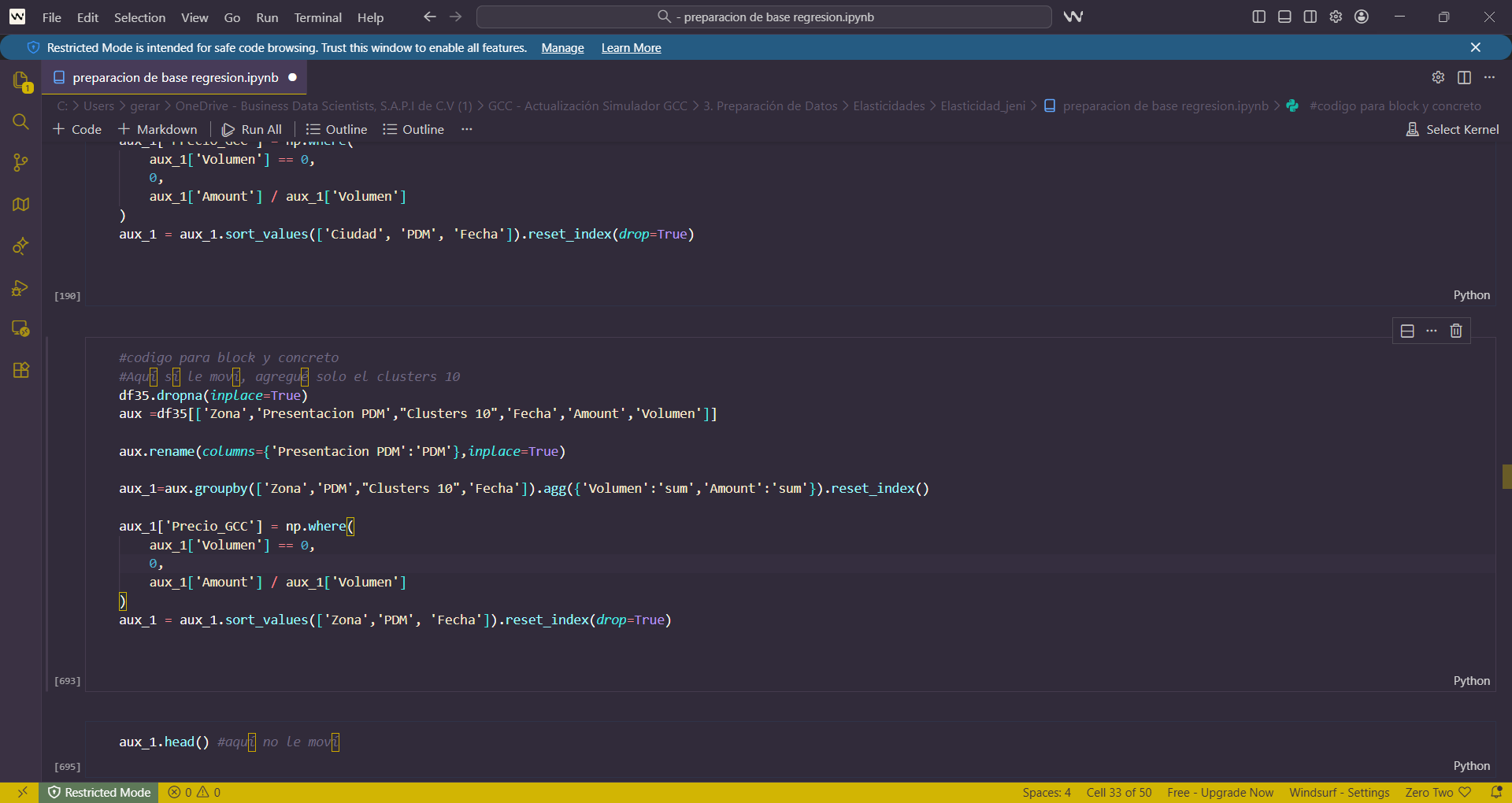Open the Run and Debug view

(21, 287)
